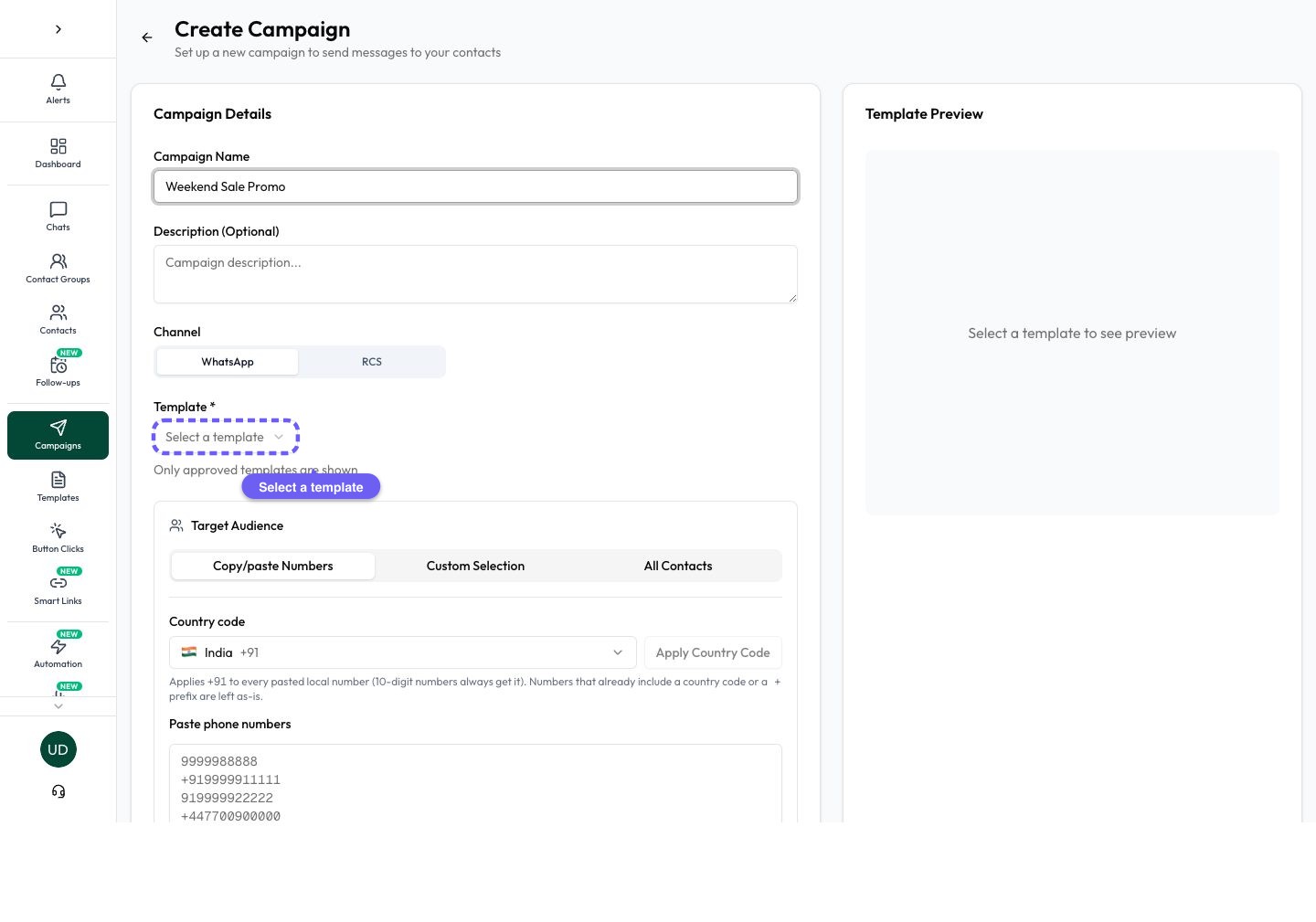1316x922 pixels.
Task: Click the Template Preview heading
Action: pyautogui.click(x=924, y=114)
